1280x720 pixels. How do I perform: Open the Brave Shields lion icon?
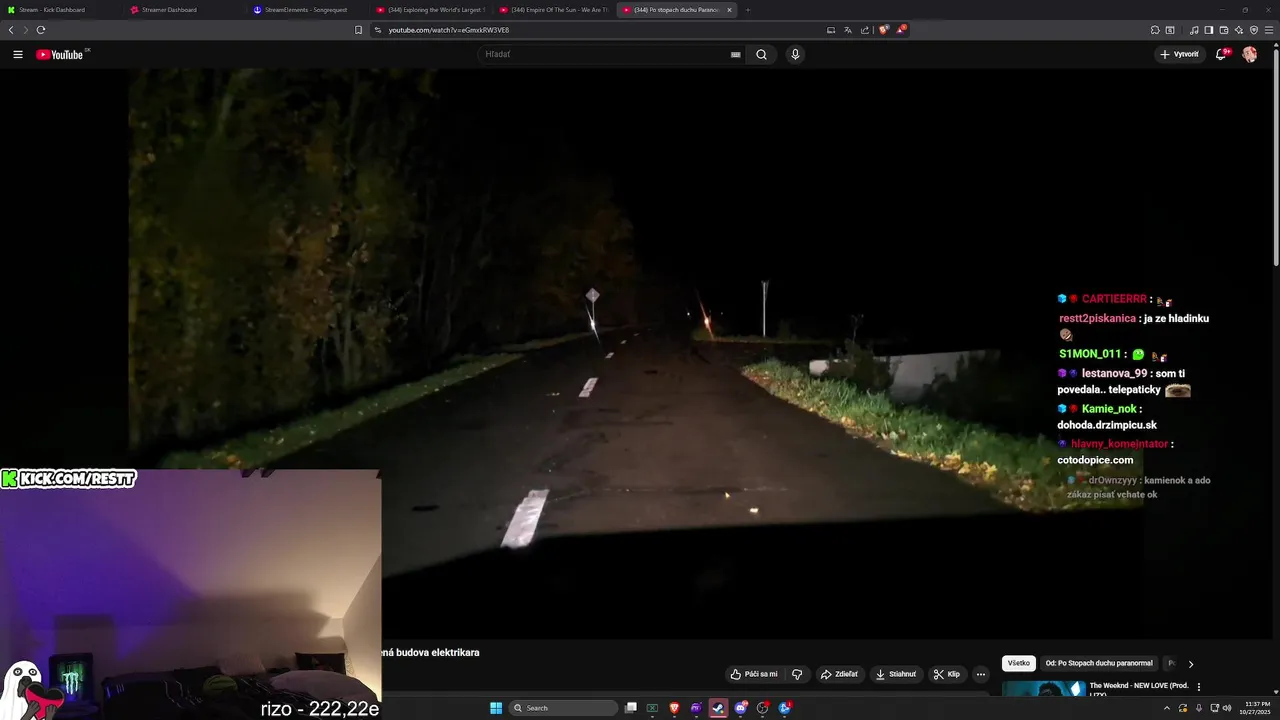(x=883, y=30)
